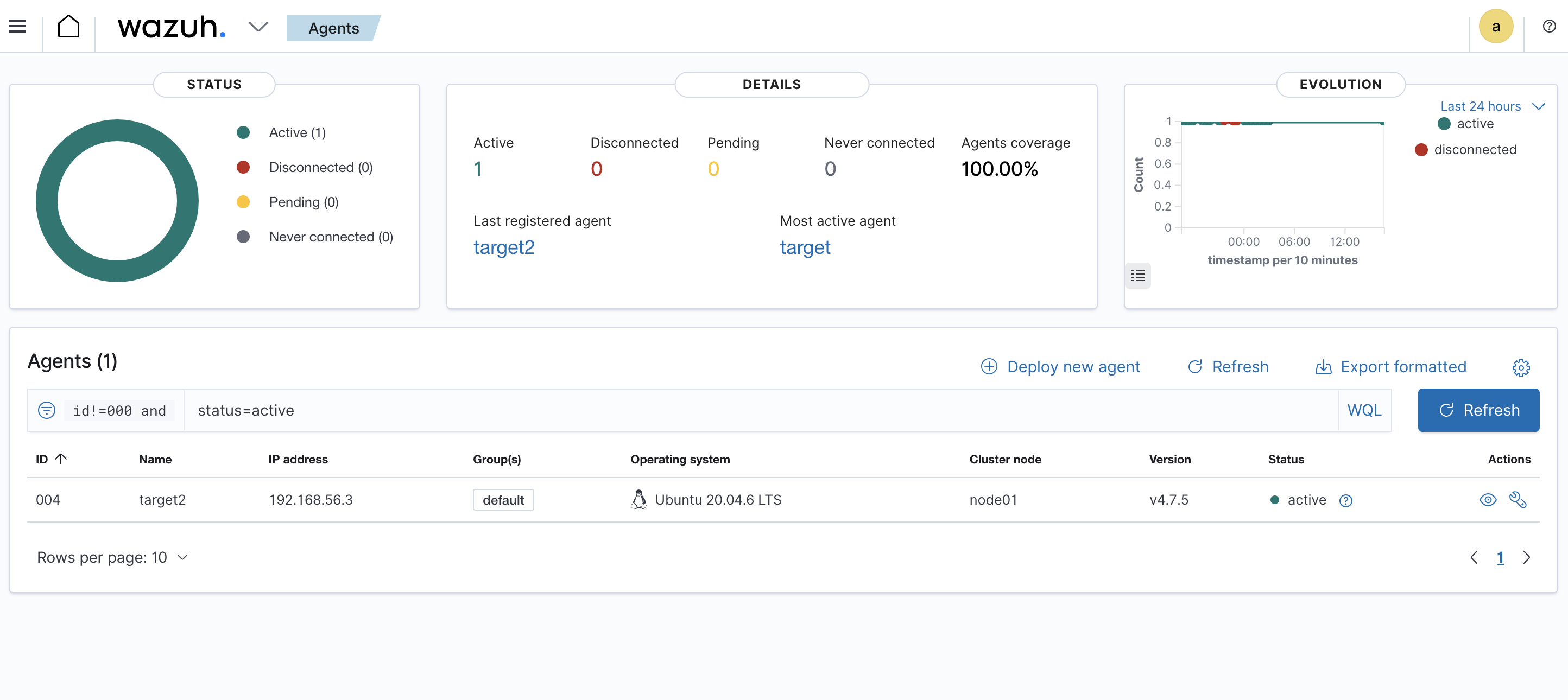Open the hamburger navigation menu

(x=17, y=26)
